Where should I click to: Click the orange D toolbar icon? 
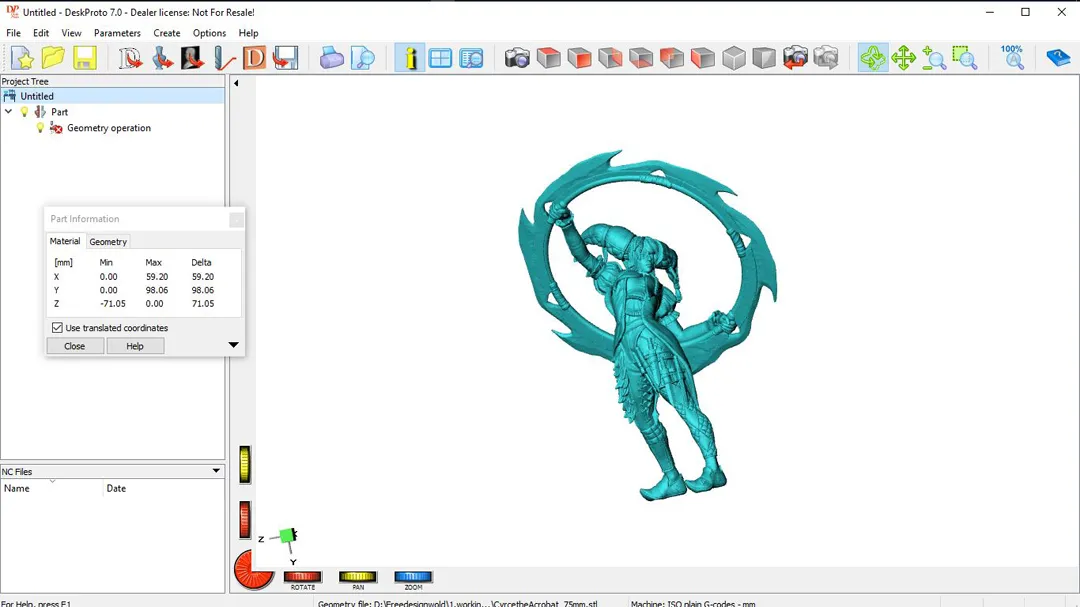pos(254,58)
